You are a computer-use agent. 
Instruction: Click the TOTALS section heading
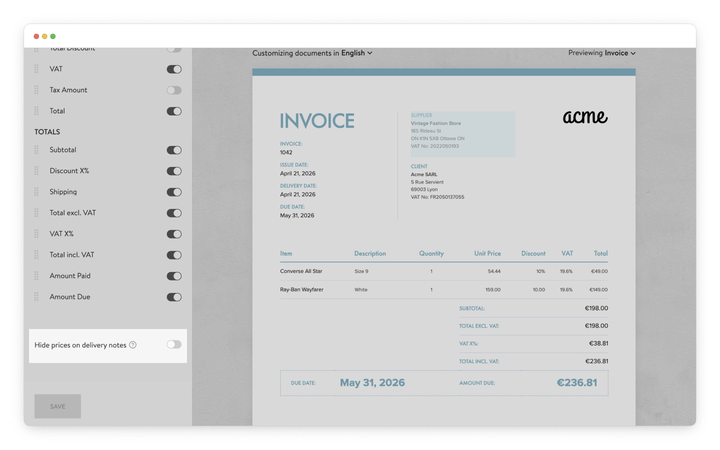coord(47,132)
